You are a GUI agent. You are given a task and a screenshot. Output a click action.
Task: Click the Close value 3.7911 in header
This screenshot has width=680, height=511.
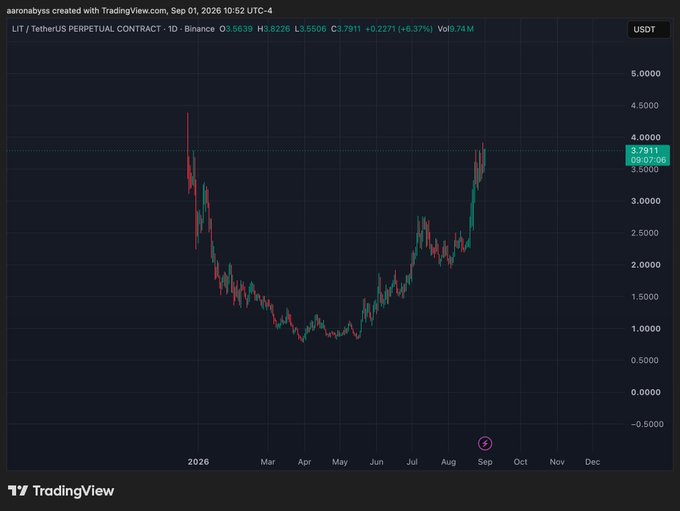(349, 29)
